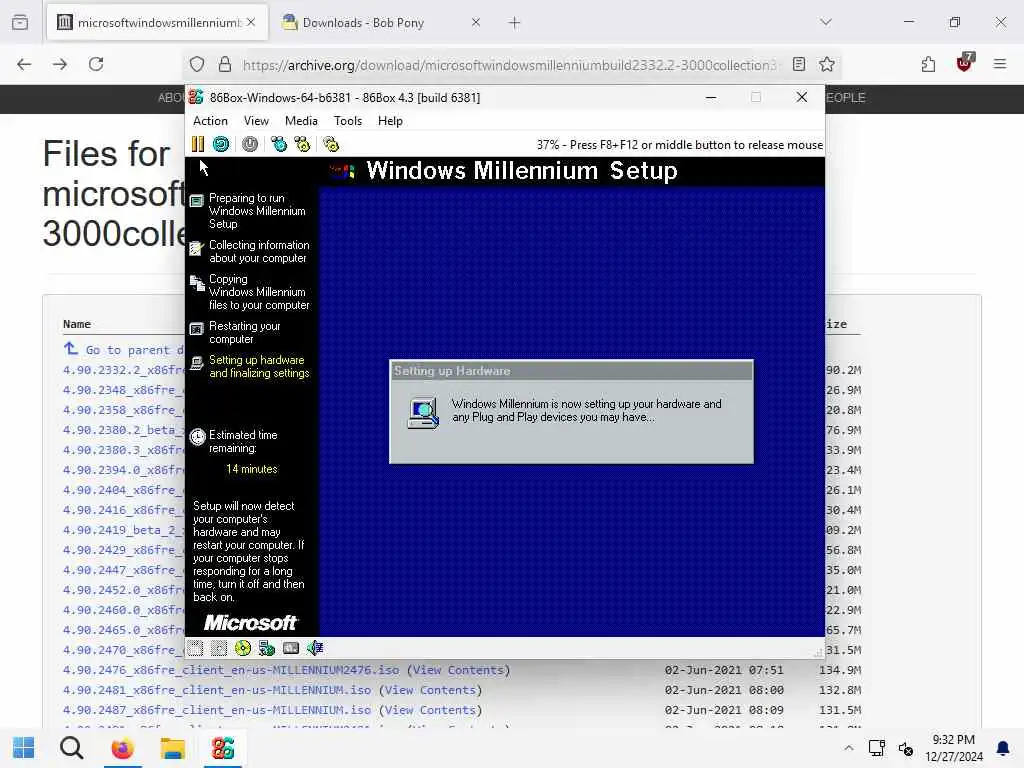This screenshot has height=768, width=1024.
Task: Go back in Firefox
Action: [24, 64]
